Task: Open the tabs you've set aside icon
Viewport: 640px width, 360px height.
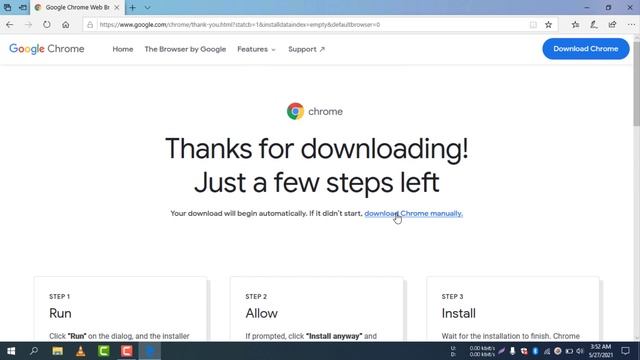Action: [7, 7]
